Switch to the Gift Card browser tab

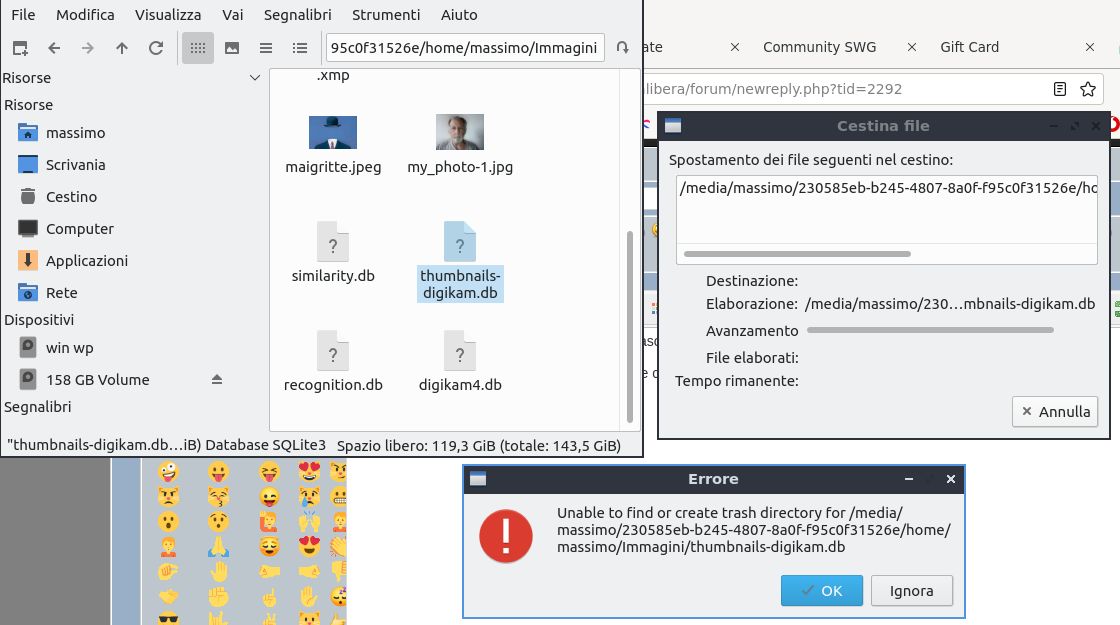point(969,47)
